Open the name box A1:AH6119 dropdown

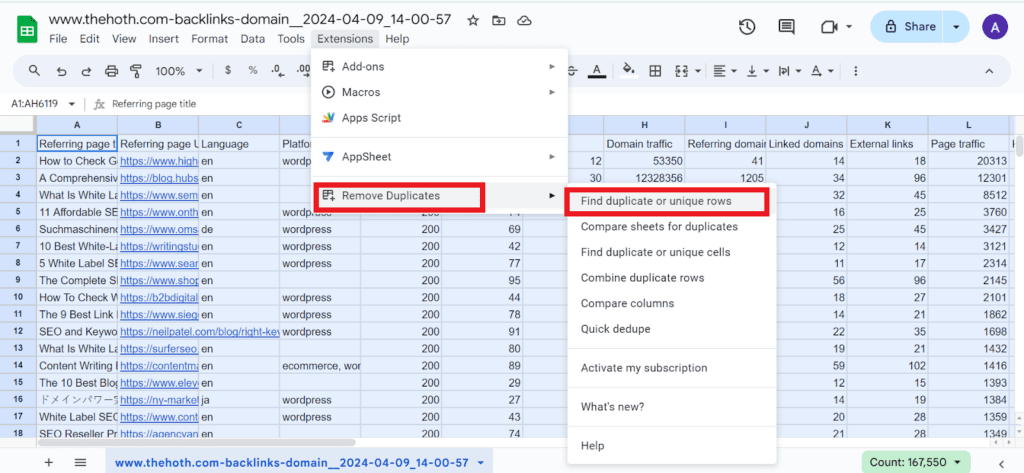(72, 104)
